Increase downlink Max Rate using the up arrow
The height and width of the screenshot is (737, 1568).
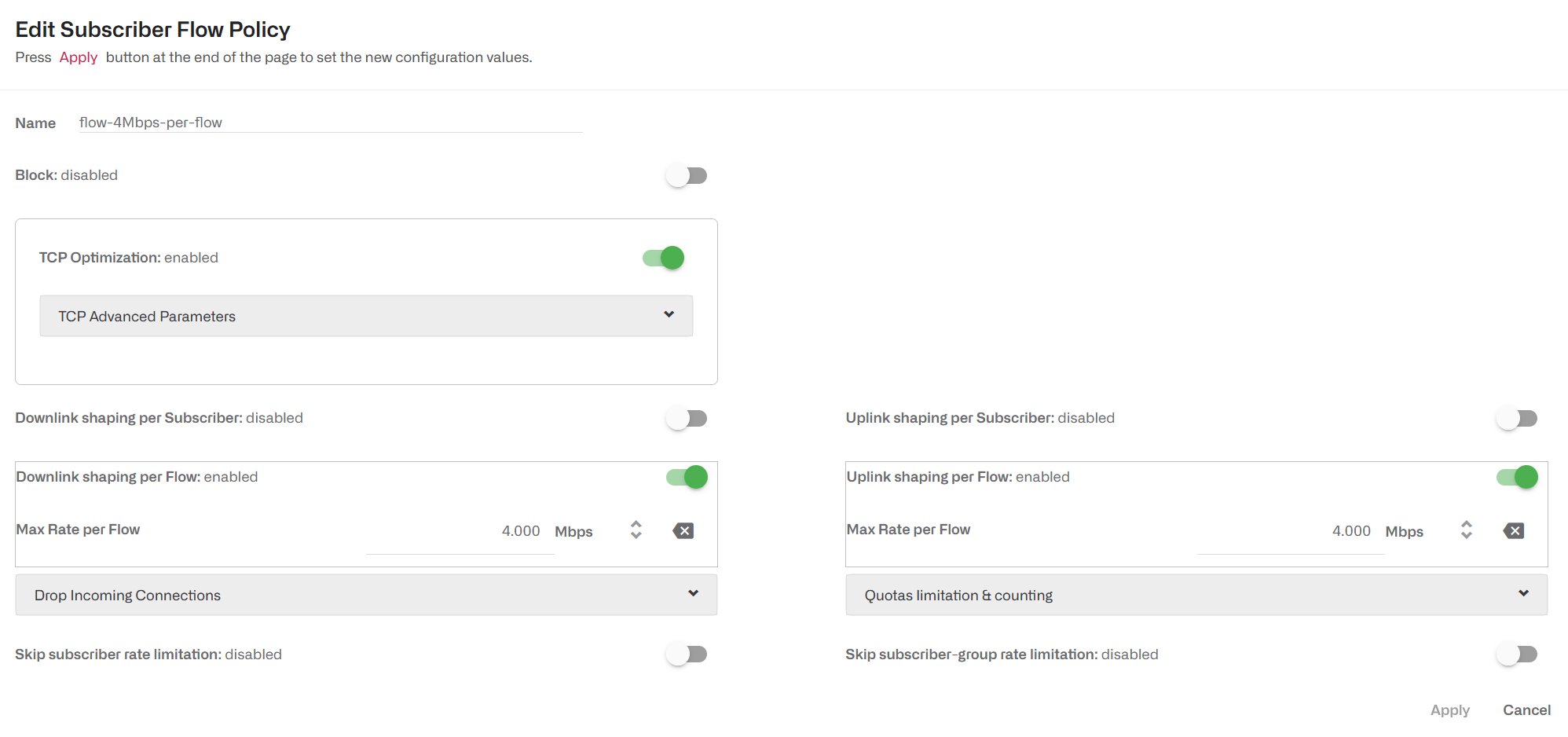tap(635, 525)
